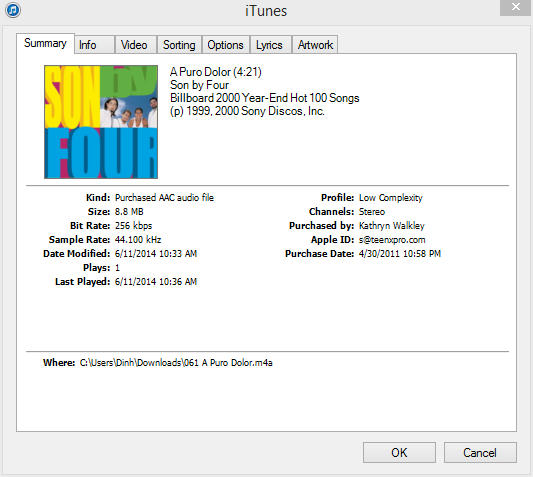Click the Bit Rate value 256 kbps
This screenshot has height=477, width=533.
[133, 225]
